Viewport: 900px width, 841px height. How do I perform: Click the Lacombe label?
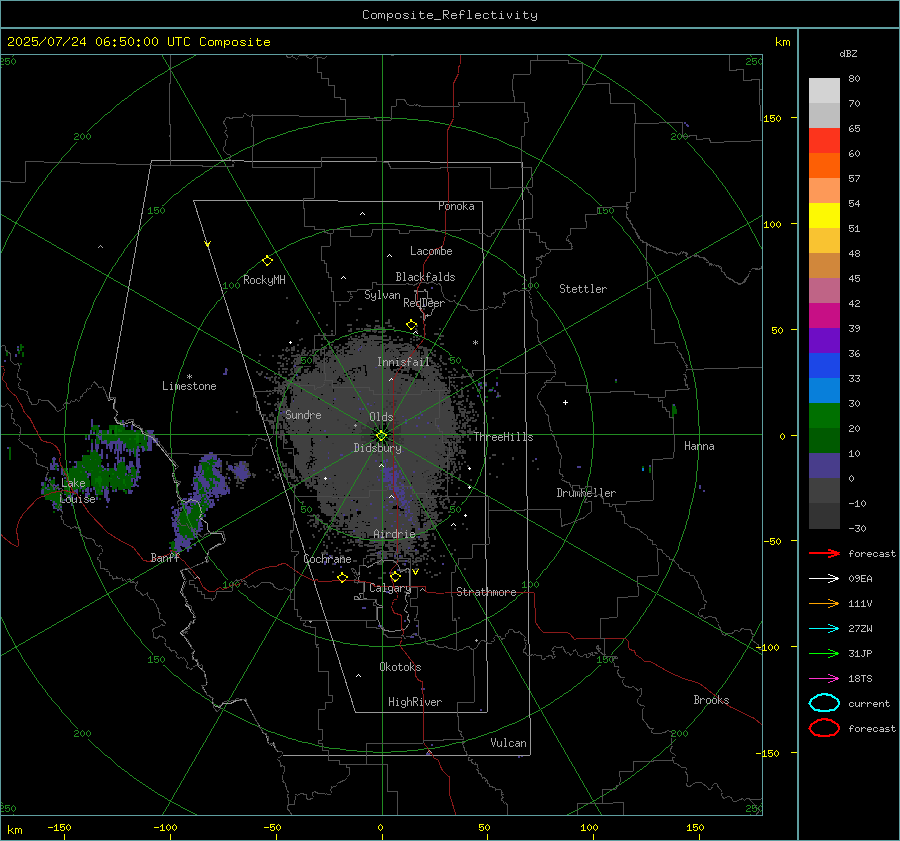431,251
